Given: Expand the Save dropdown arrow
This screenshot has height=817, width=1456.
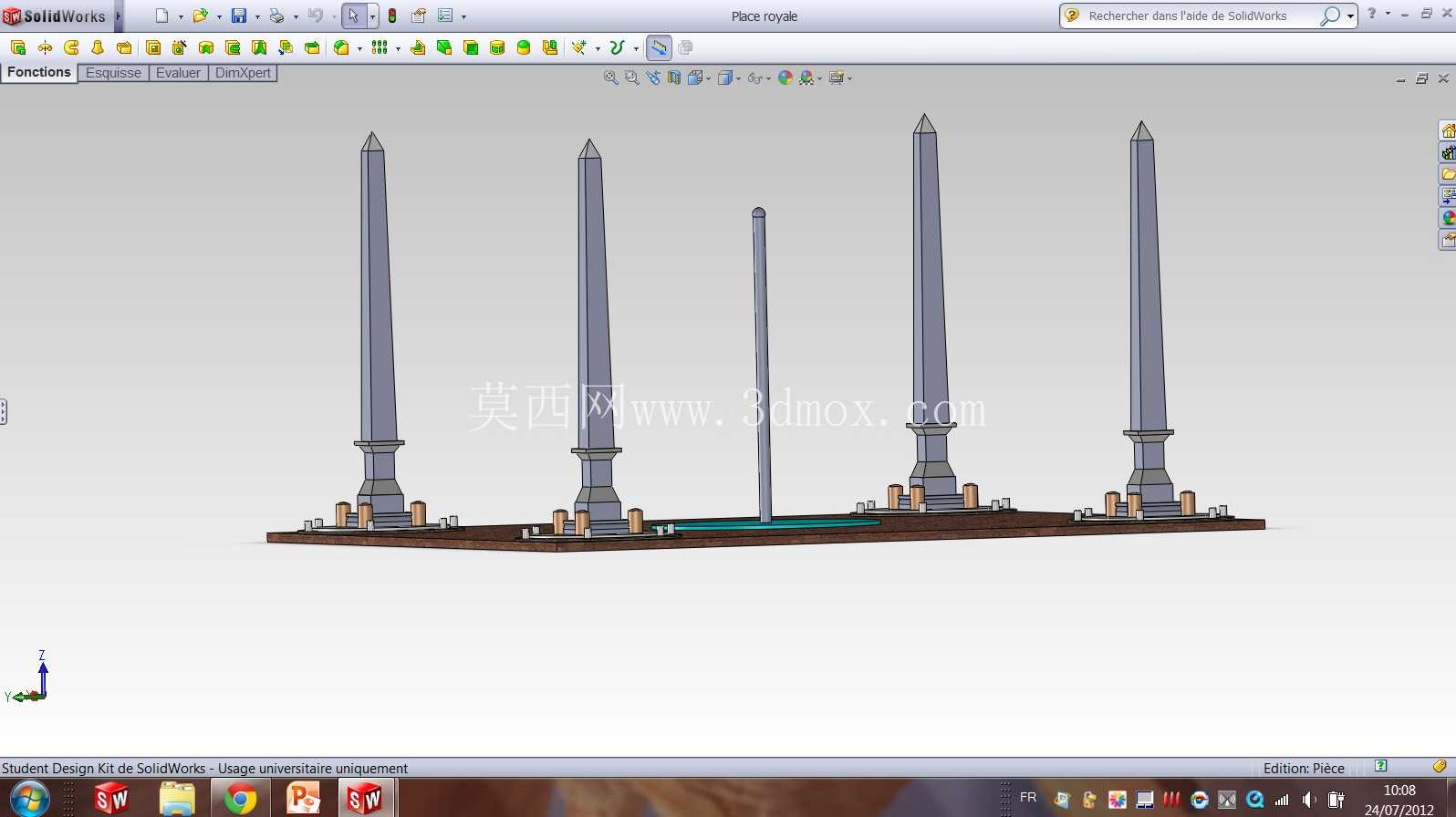Looking at the screenshot, I should (257, 16).
